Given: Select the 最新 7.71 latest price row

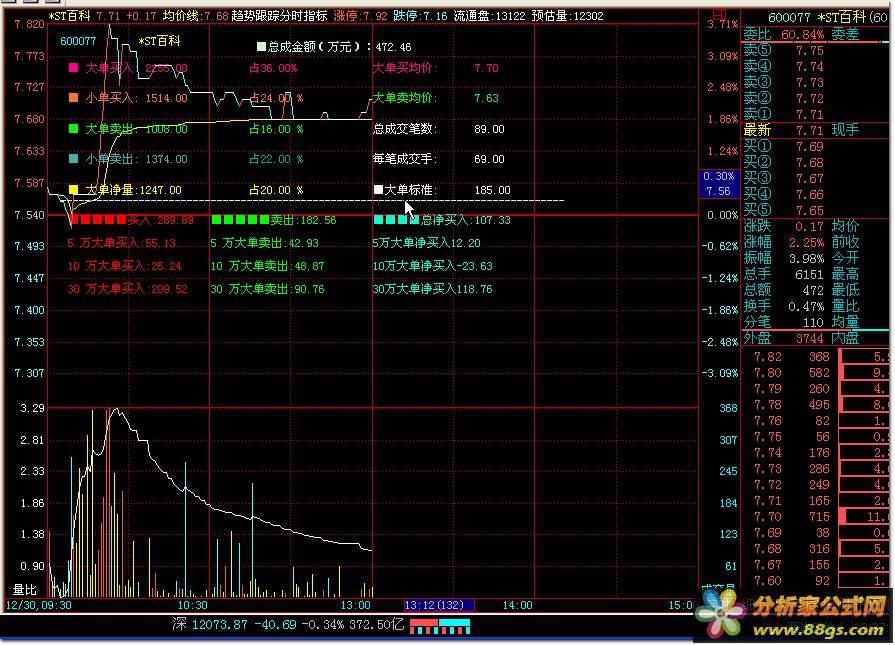Looking at the screenshot, I should coord(784,130).
